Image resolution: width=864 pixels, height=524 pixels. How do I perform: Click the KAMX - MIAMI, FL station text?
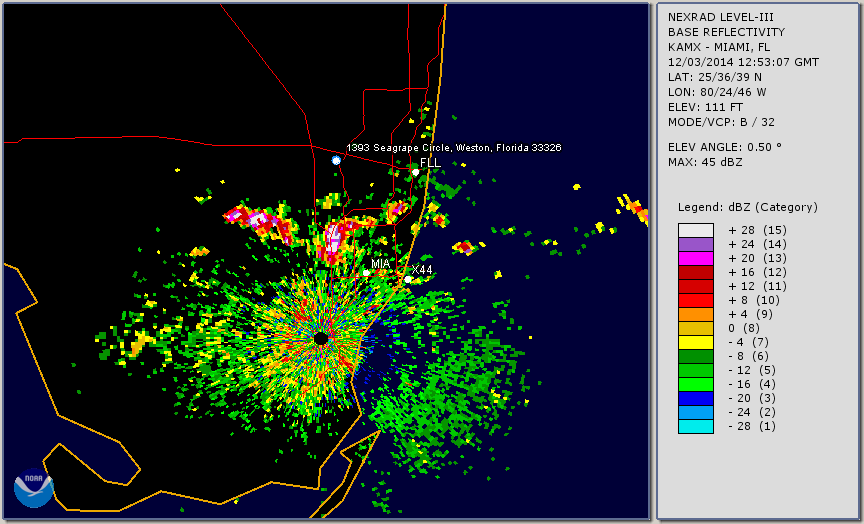pyautogui.click(x=719, y=47)
